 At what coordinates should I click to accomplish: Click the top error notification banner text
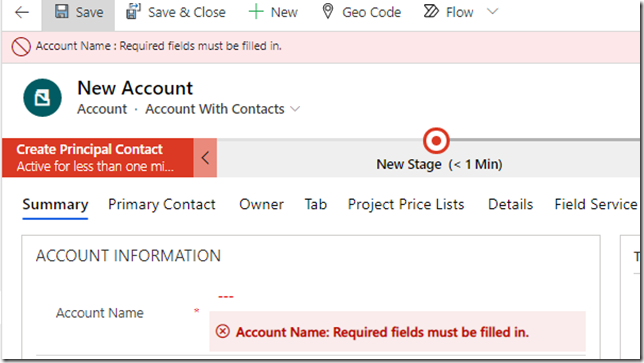tap(159, 46)
